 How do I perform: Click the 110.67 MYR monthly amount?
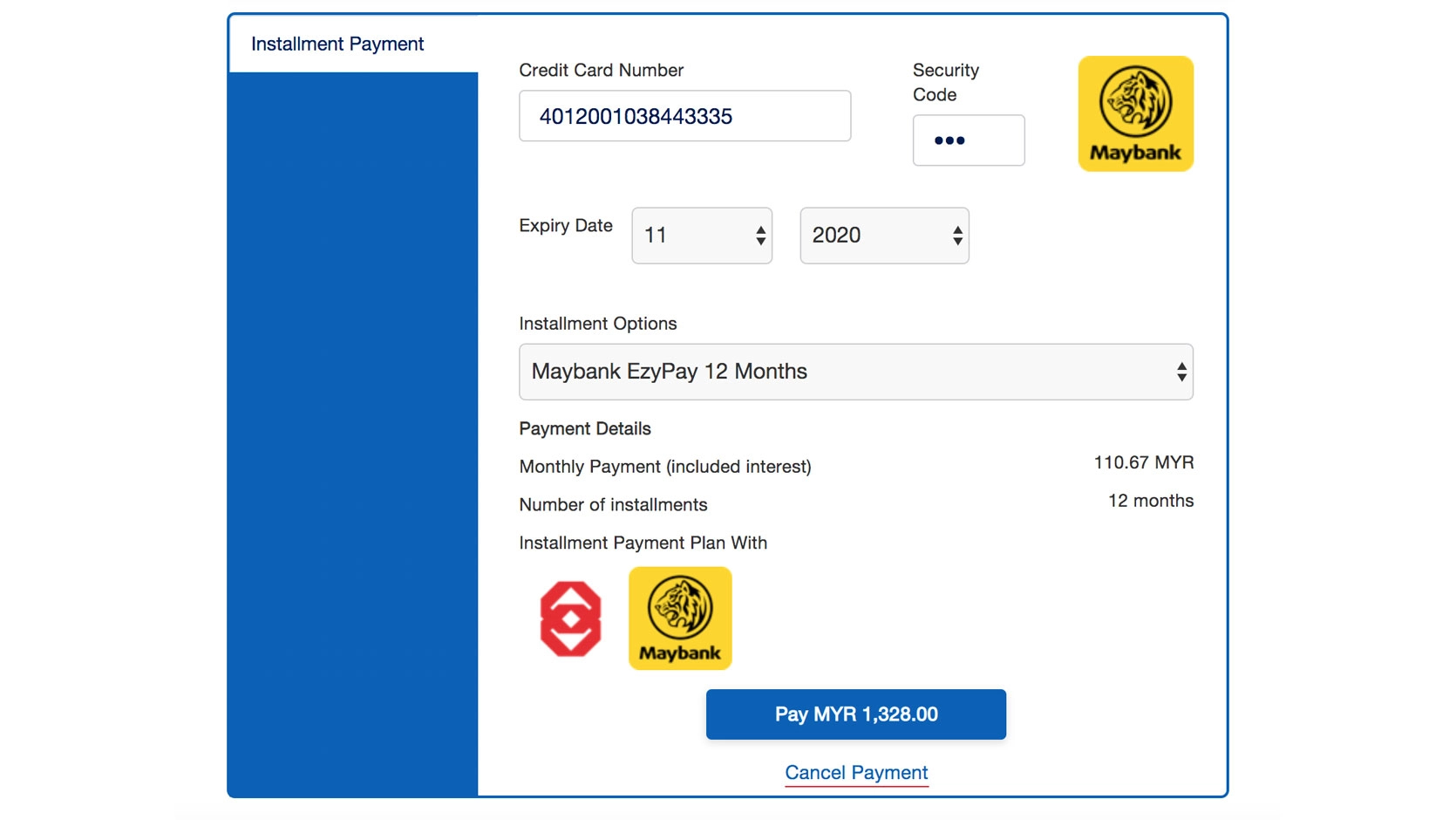click(x=1143, y=462)
